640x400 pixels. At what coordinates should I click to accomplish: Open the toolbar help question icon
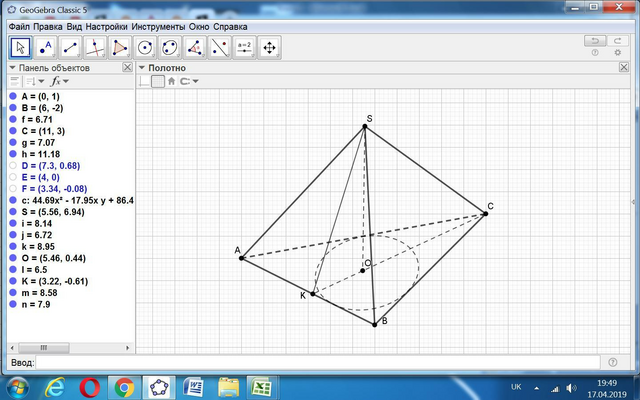click(595, 53)
